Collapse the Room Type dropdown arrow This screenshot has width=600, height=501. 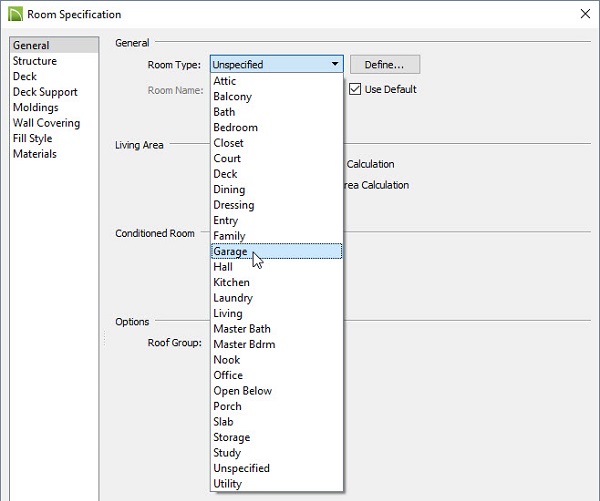335,64
